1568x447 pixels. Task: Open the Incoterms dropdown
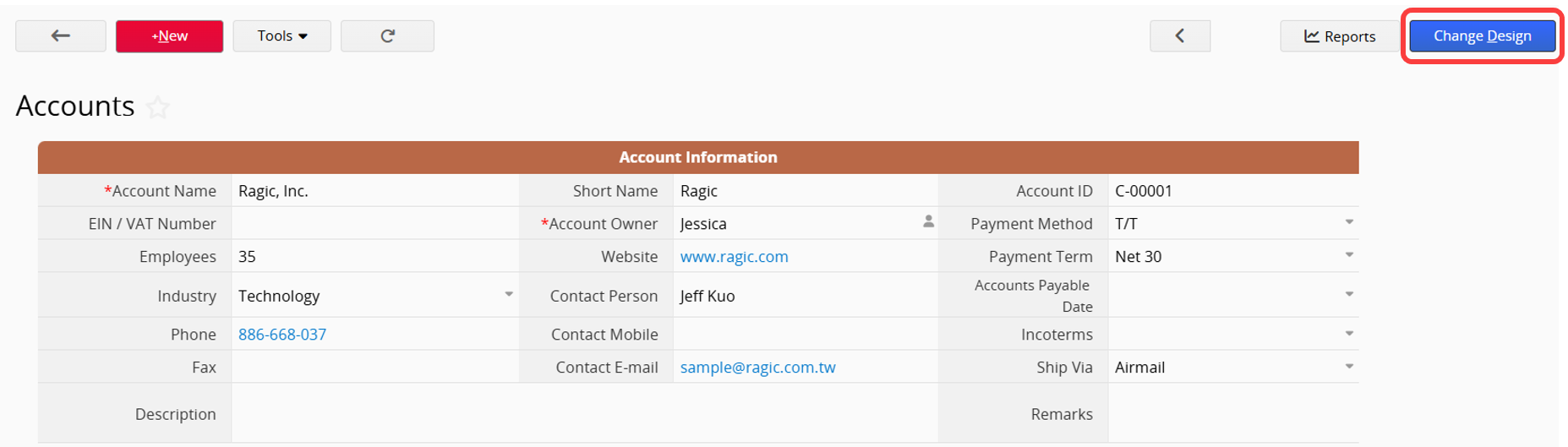[1349, 334]
